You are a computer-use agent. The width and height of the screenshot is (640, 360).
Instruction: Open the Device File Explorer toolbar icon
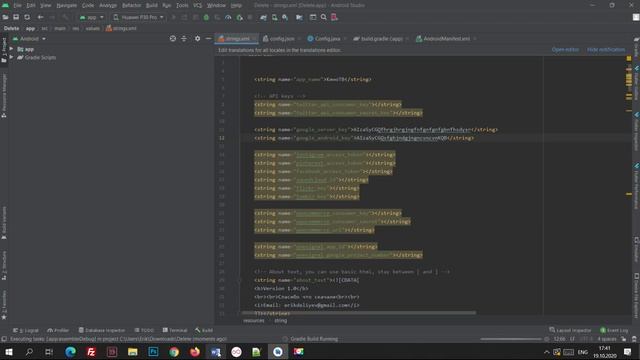pyautogui.click(x=299, y=17)
